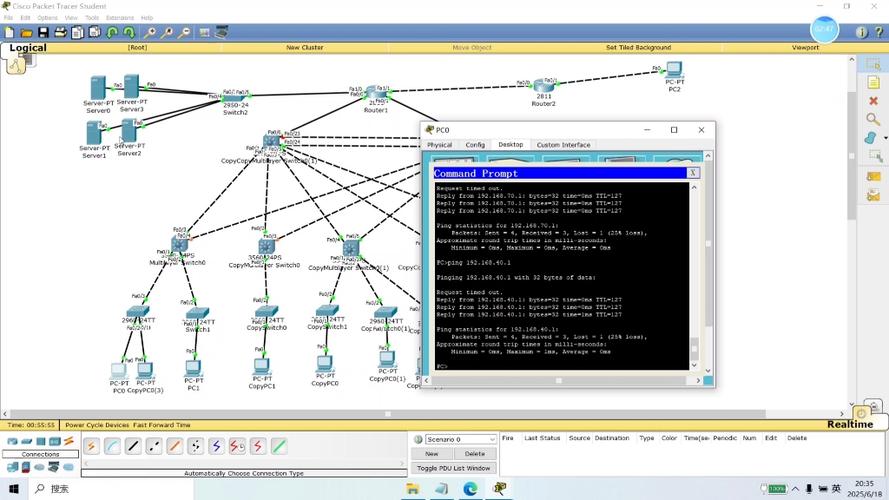Open the Scenario 0 dropdown
Image resolution: width=889 pixels, height=500 pixels.
[x=460, y=439]
